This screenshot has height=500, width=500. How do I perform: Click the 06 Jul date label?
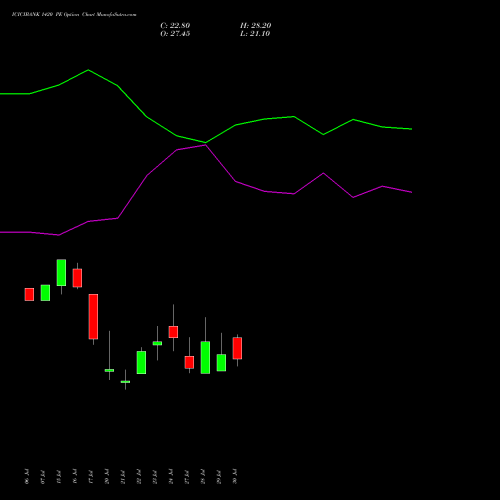(x=27, y=477)
